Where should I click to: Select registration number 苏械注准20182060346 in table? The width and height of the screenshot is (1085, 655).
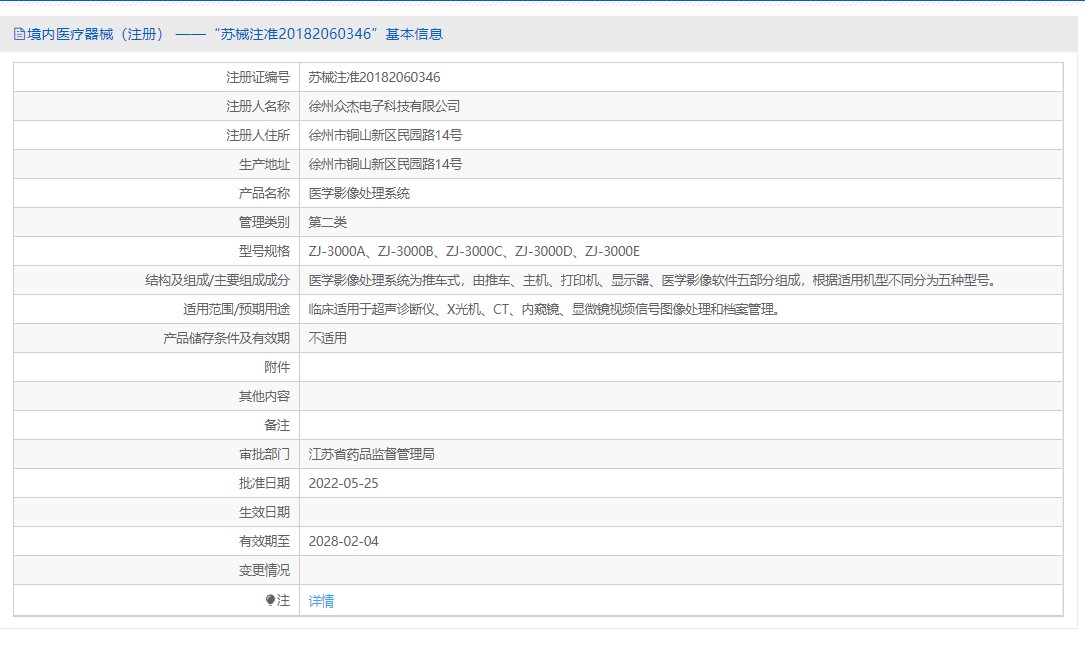[x=374, y=77]
